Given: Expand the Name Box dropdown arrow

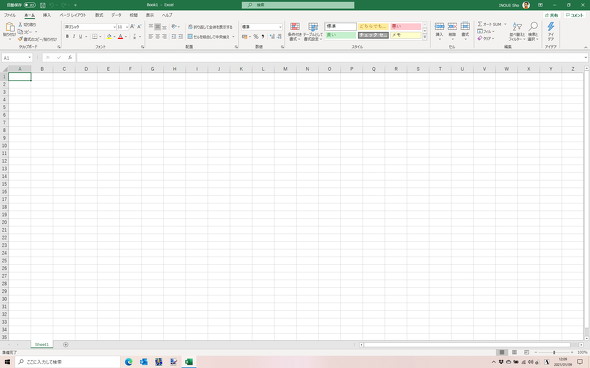Looking at the screenshot, I should pyautogui.click(x=29, y=58).
